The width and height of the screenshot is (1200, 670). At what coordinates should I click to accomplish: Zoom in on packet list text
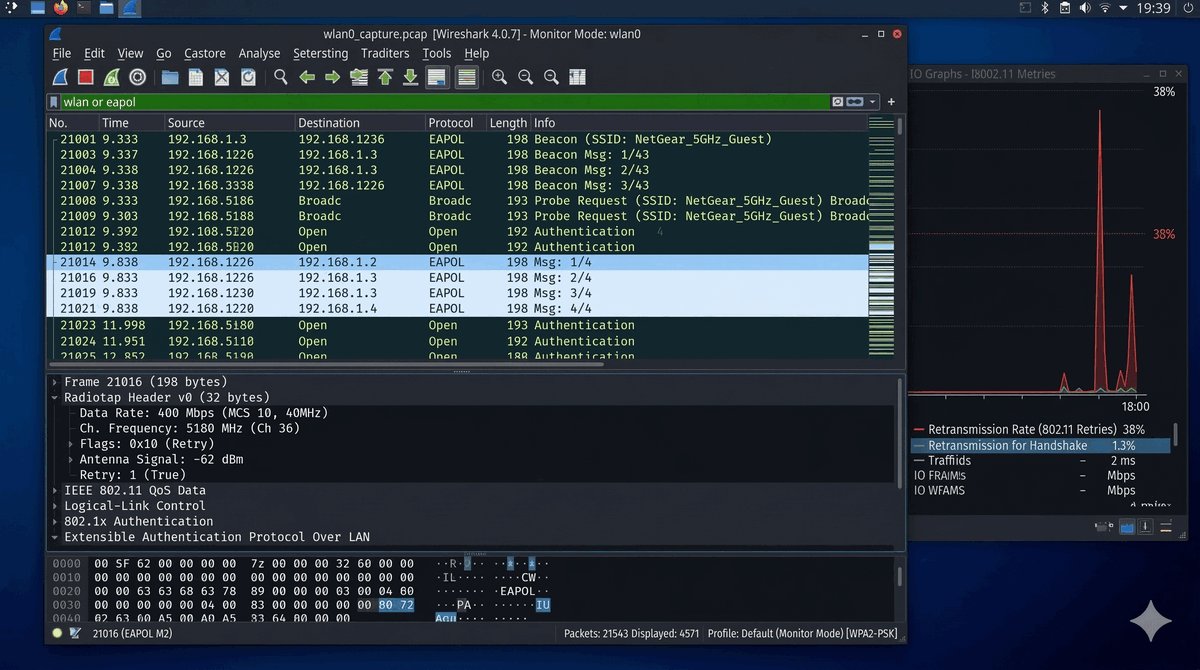499,77
